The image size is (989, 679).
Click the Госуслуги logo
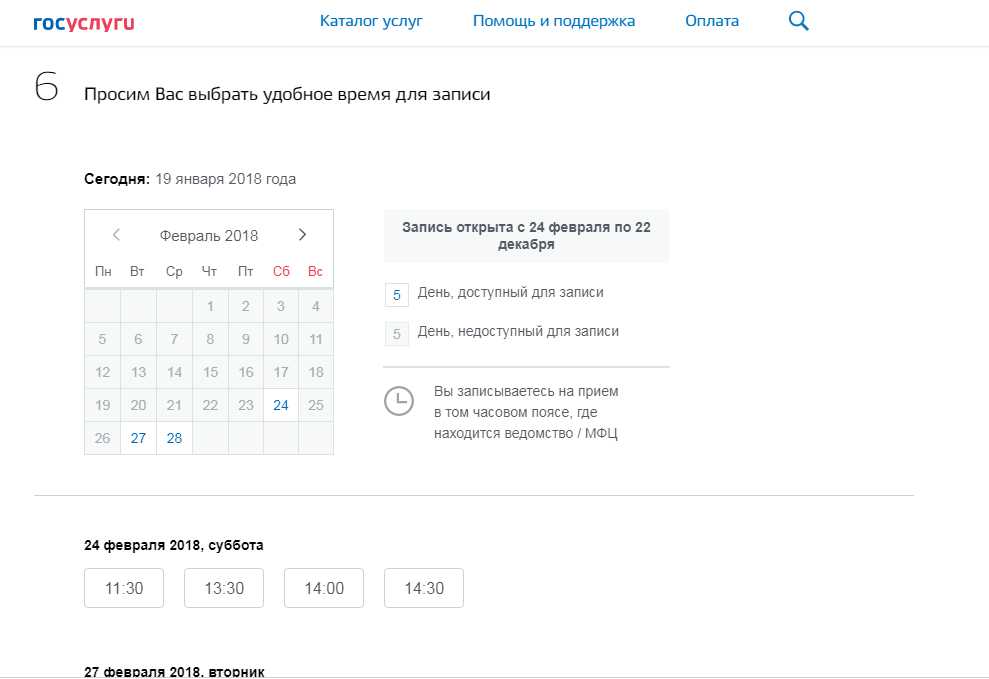pos(83,21)
